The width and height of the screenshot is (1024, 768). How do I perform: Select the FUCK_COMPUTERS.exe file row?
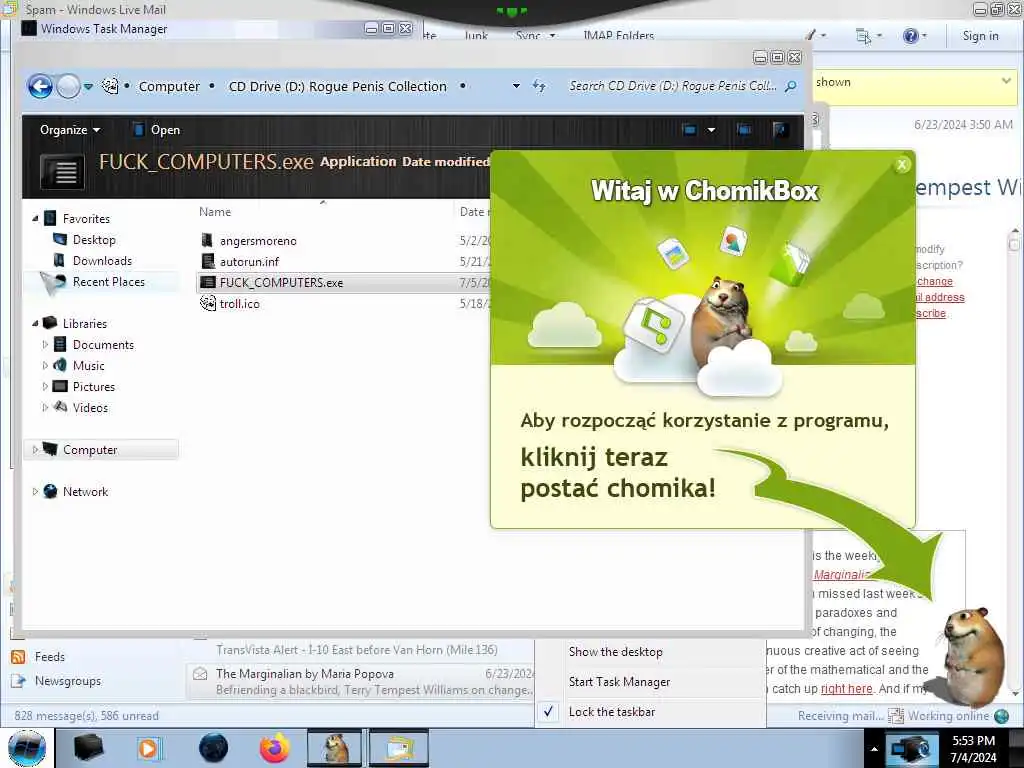[x=343, y=282]
